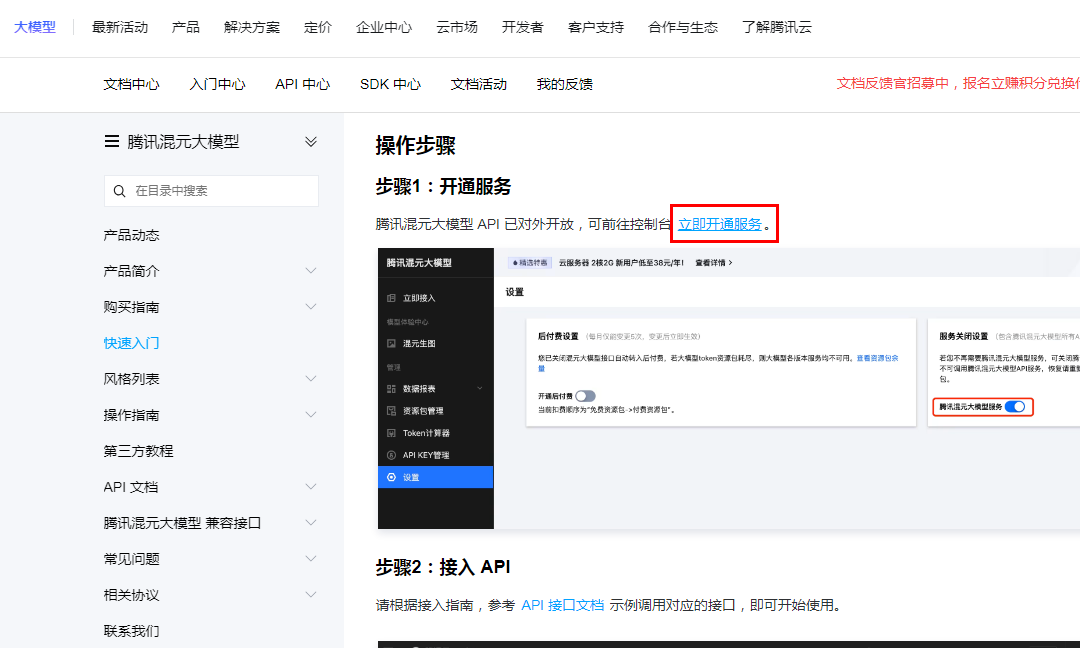Click the 步骤1：开通服务 heading

click(x=443, y=187)
